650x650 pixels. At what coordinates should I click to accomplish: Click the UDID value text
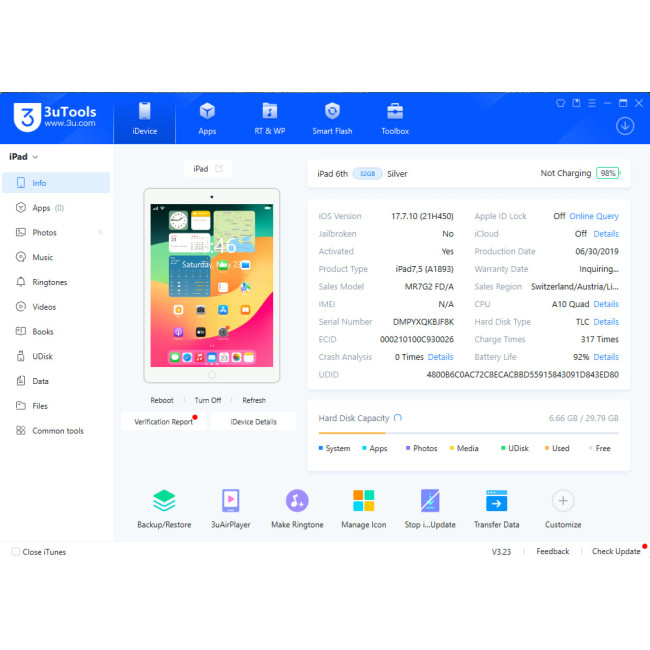coord(522,375)
